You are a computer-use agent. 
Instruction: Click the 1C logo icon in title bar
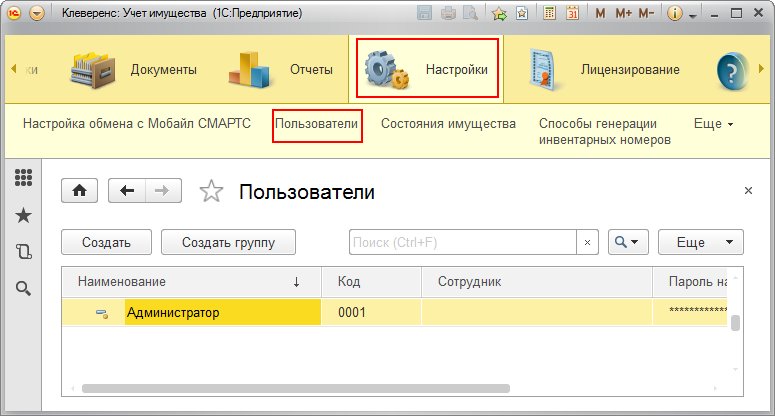click(x=14, y=13)
